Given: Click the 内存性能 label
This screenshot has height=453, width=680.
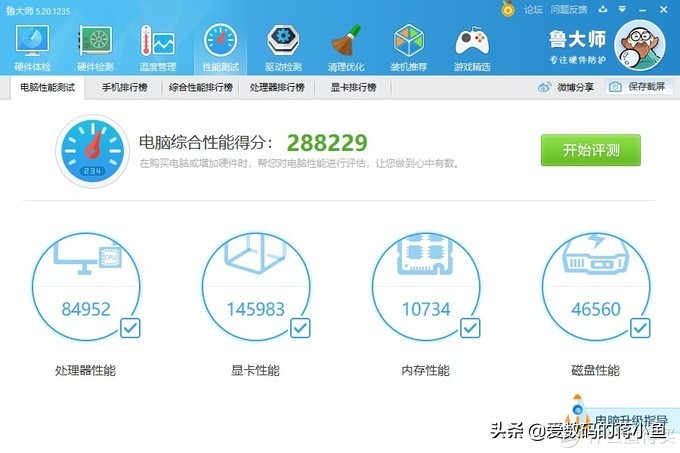Looking at the screenshot, I should point(425,371).
